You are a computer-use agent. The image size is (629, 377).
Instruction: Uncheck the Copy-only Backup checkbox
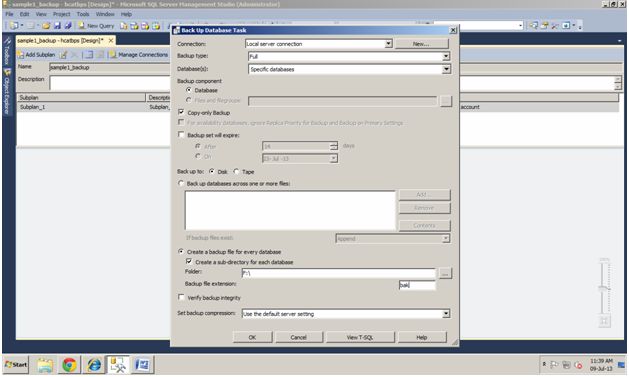(x=181, y=112)
